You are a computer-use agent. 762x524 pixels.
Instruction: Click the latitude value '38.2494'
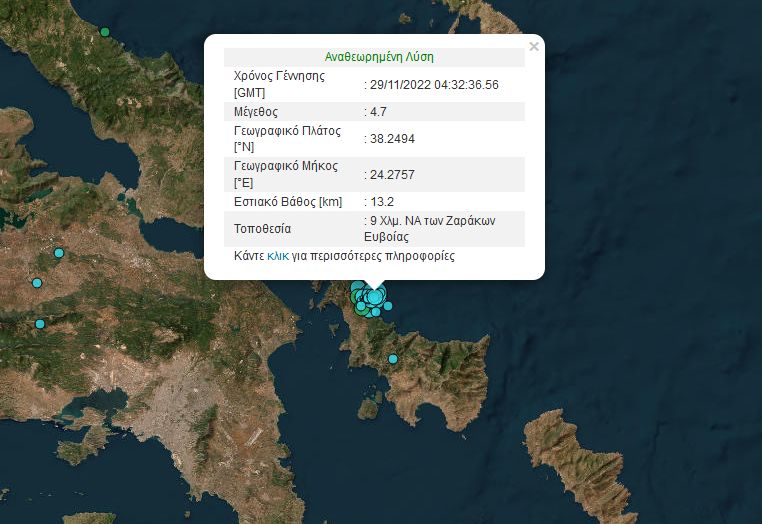click(392, 139)
